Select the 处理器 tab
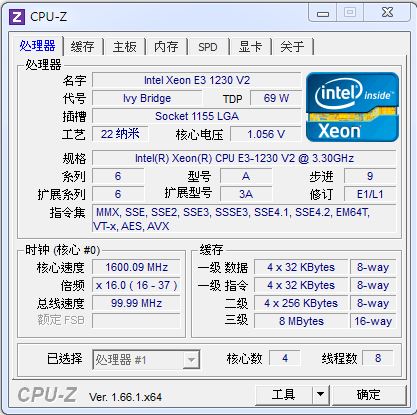The width and height of the screenshot is (417, 415). point(37,46)
